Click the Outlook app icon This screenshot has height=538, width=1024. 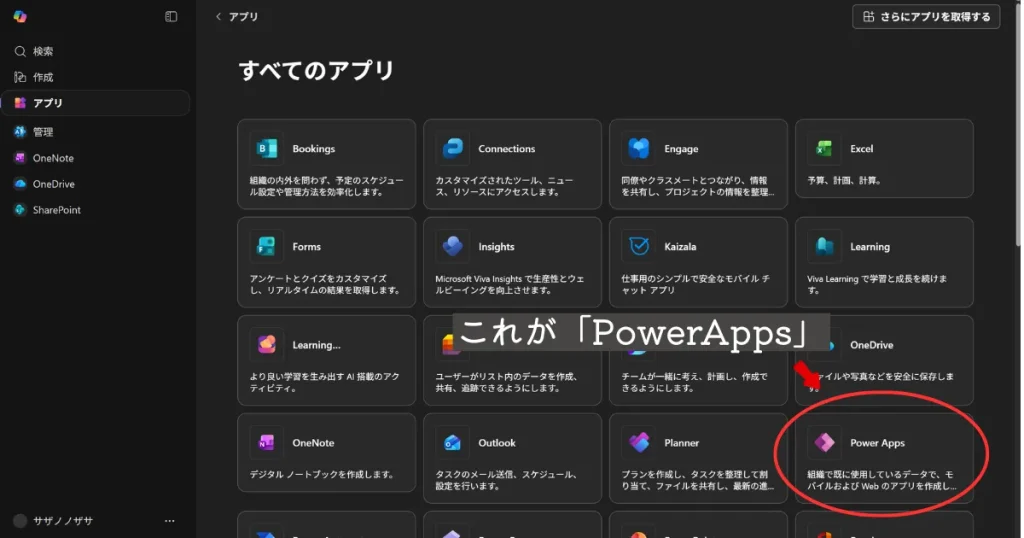(x=453, y=443)
